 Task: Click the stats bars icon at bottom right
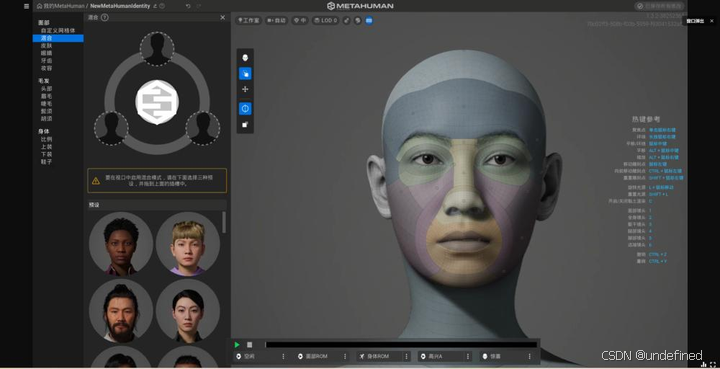pyautogui.click(x=703, y=364)
